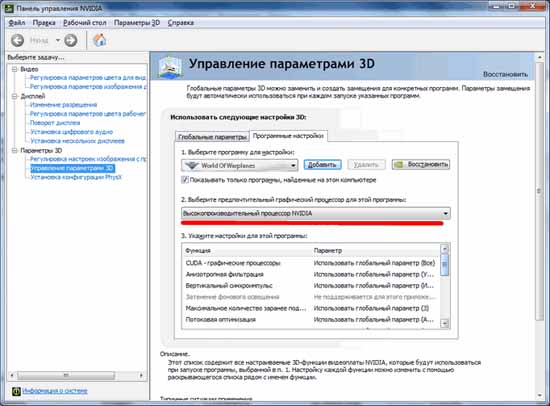Collapse the Дисплей tree node
The image size is (550, 406).
coord(14,96)
